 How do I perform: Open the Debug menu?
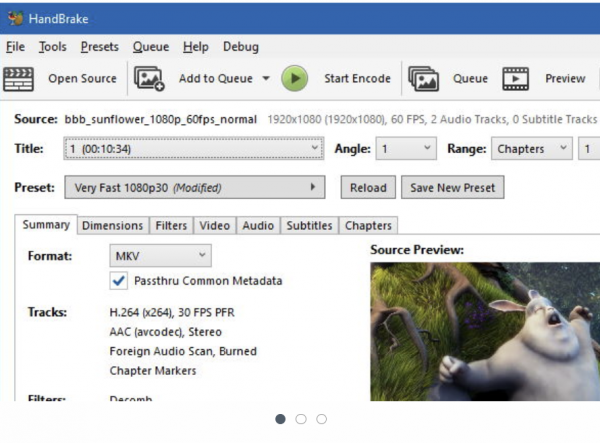pyautogui.click(x=241, y=47)
